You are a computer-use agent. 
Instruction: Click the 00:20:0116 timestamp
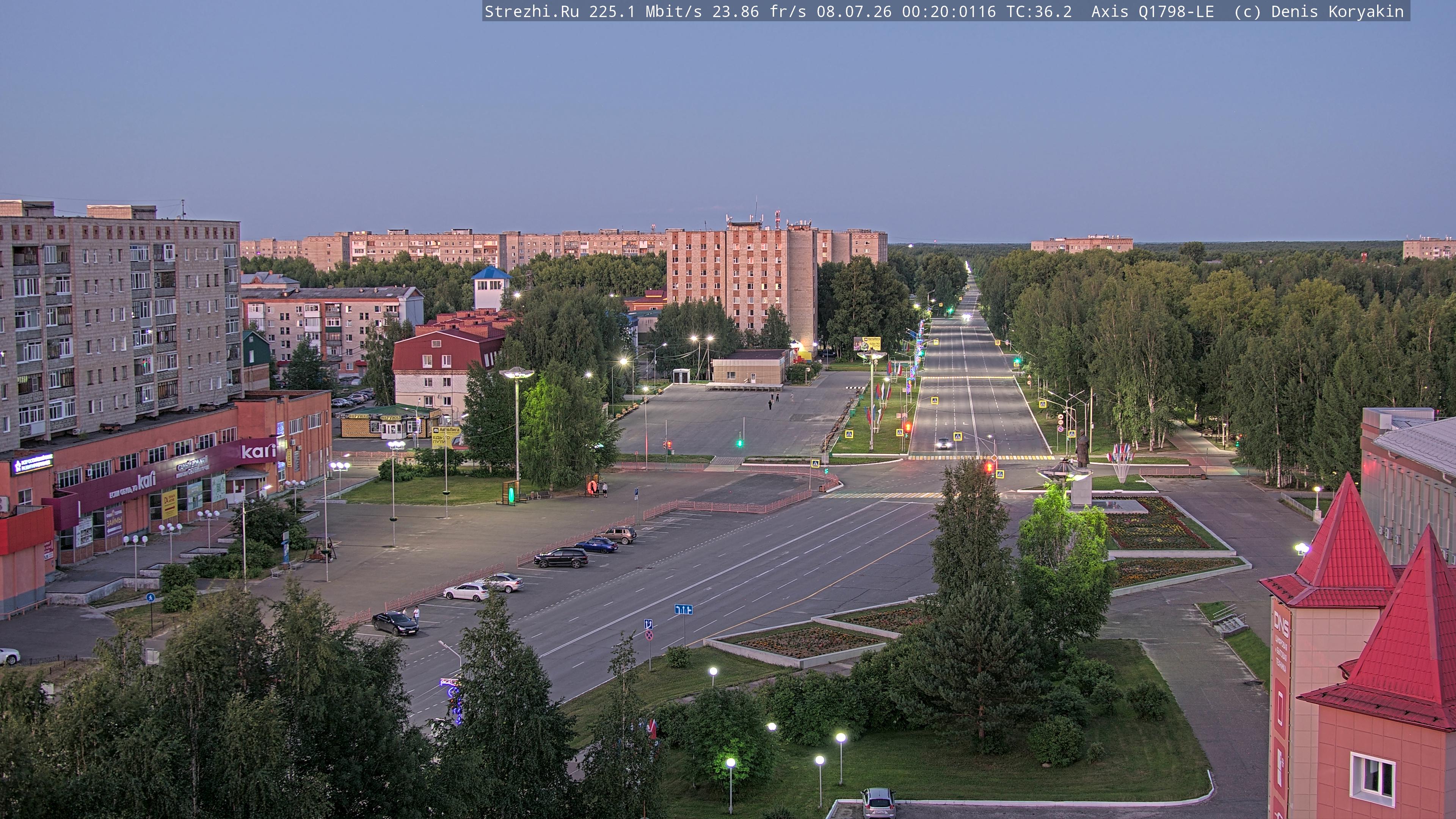pos(949,11)
